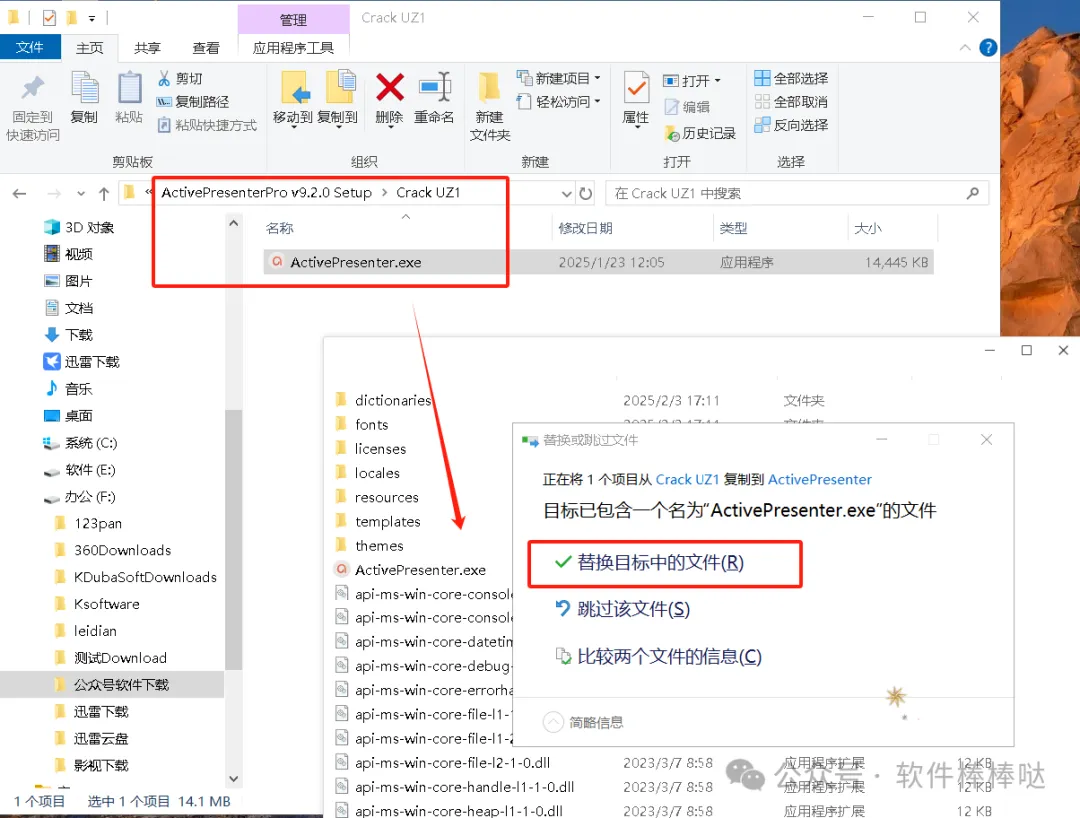Select ActivePresenter.exe in Crack UZ1 folder
The image size is (1080, 818).
(598, 262)
